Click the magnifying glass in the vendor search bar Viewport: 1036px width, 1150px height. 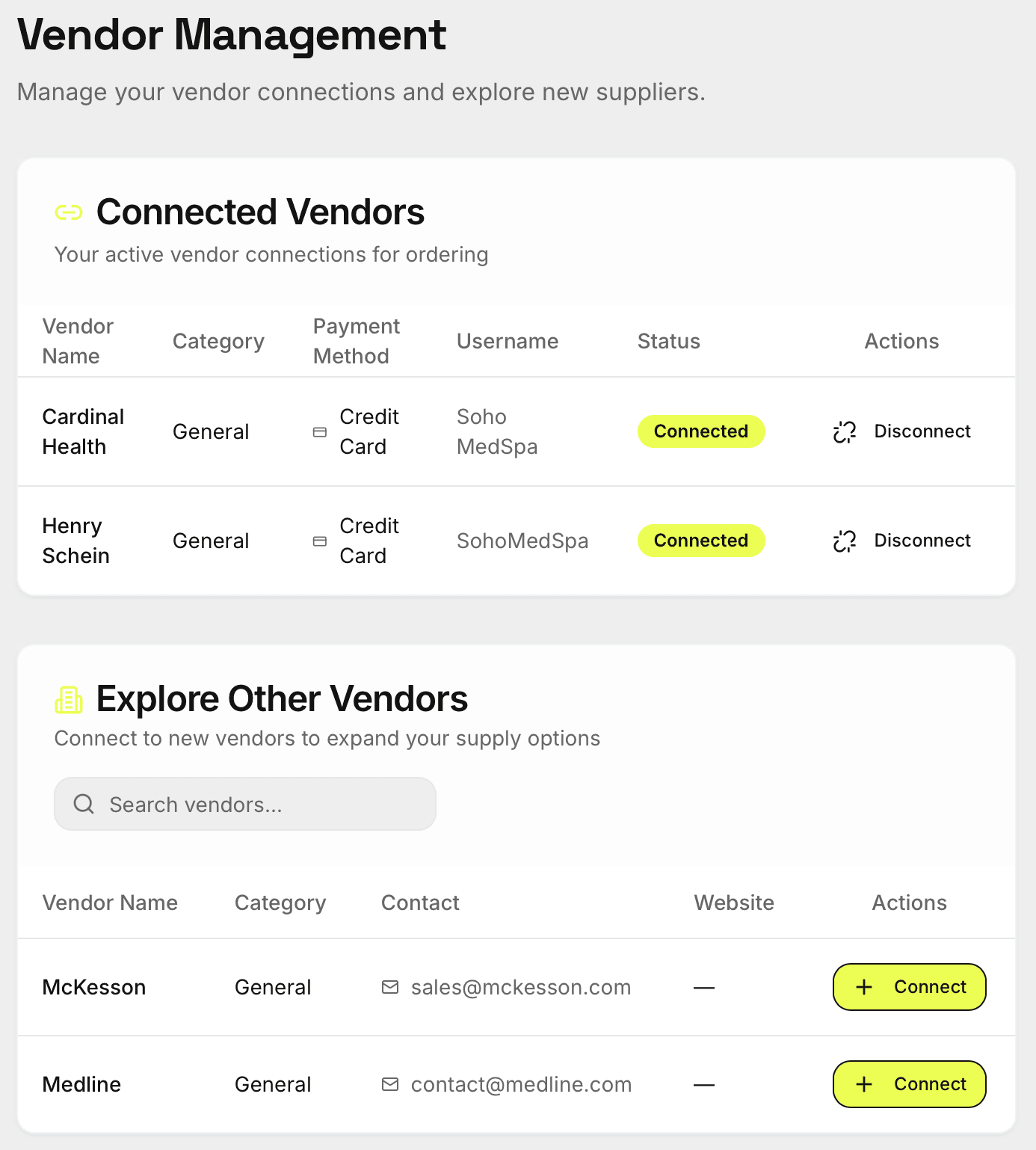tap(84, 804)
